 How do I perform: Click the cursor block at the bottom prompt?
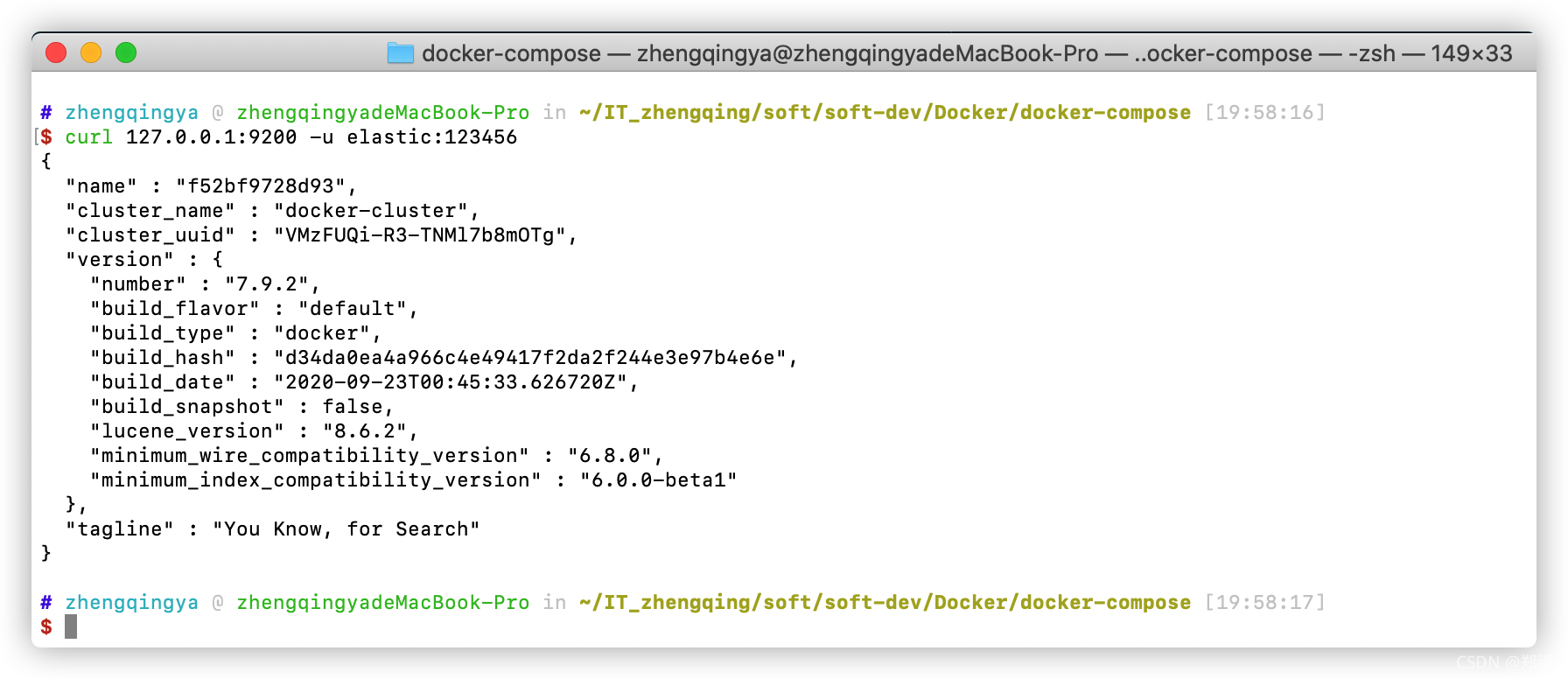pos(71,626)
